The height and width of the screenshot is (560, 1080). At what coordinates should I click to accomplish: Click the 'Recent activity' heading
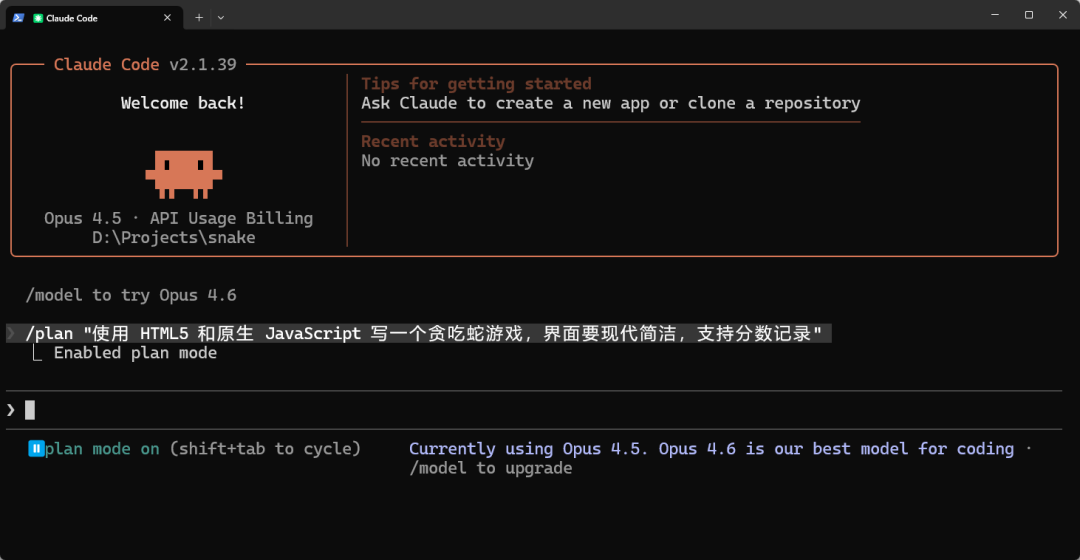coord(432,141)
